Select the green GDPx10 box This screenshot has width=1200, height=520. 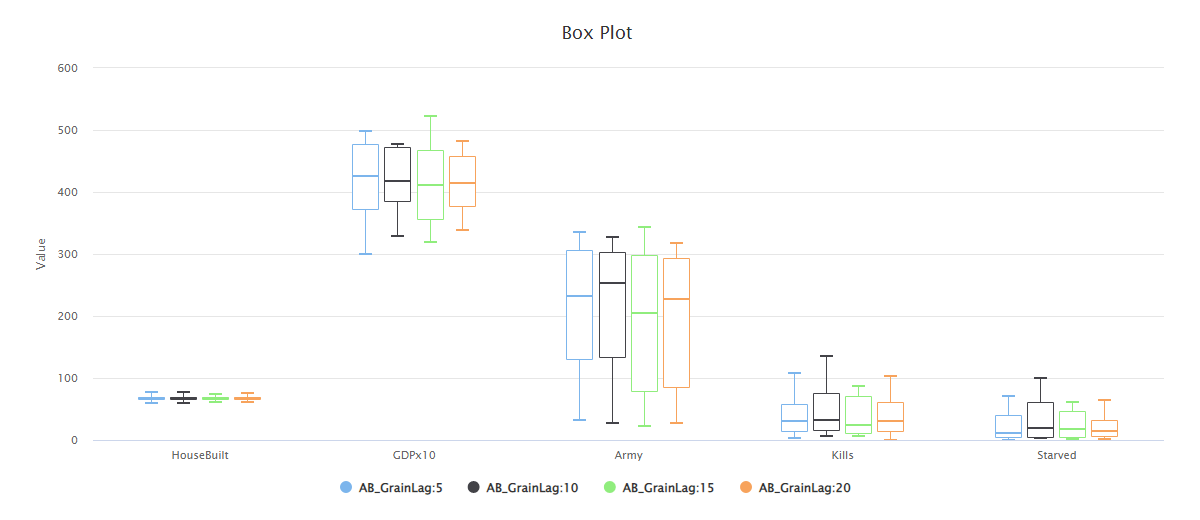click(430, 185)
